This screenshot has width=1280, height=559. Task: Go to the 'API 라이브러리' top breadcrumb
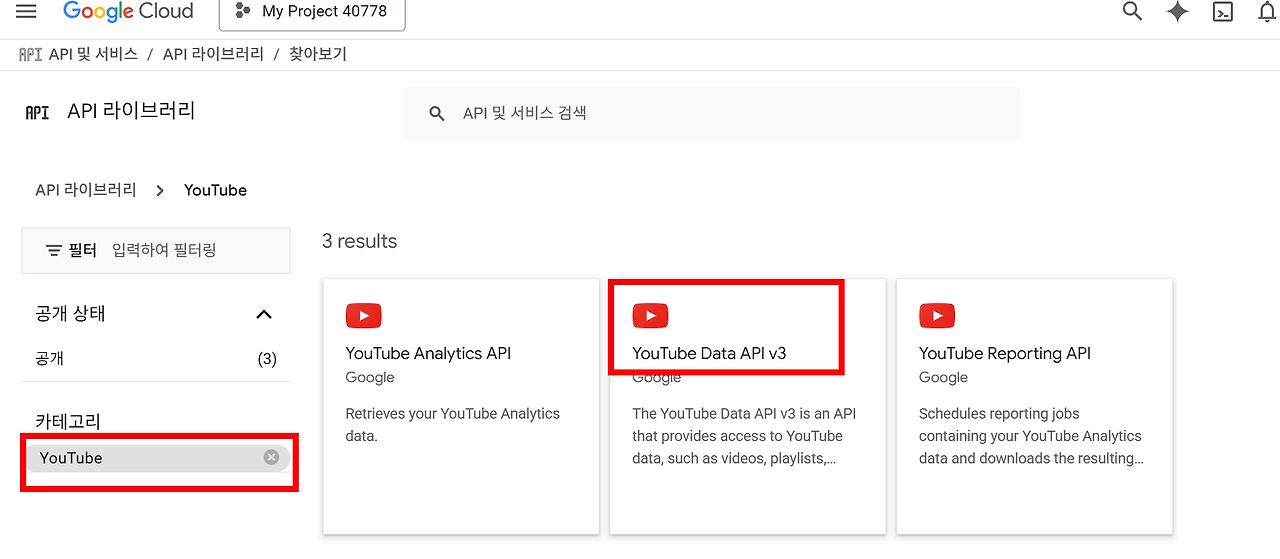tap(213, 54)
